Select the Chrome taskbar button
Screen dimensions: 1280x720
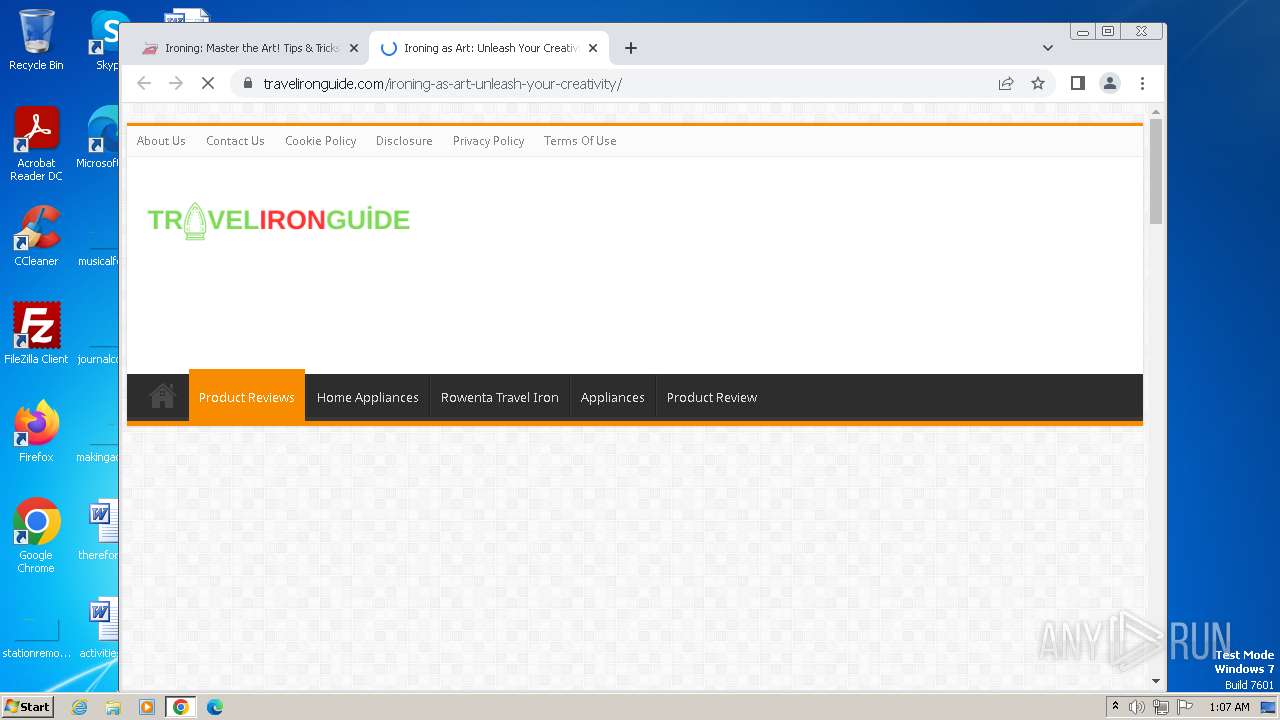point(181,707)
